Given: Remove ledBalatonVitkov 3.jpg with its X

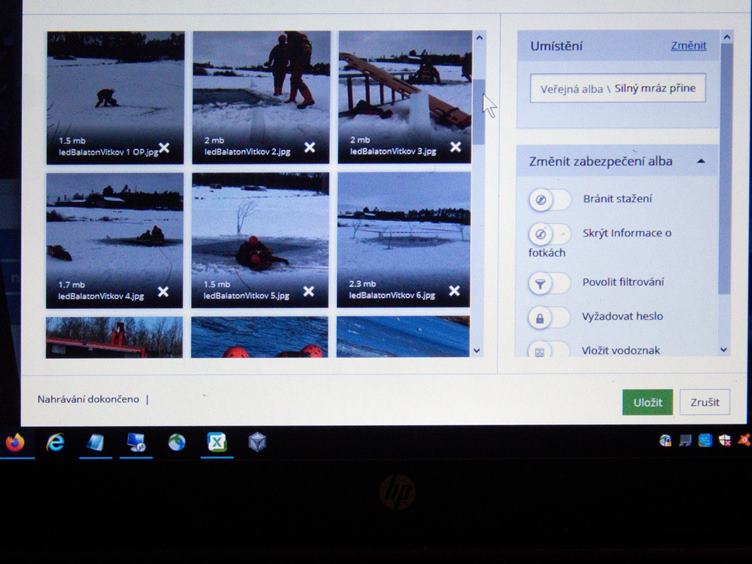Looking at the screenshot, I should pos(456,147).
